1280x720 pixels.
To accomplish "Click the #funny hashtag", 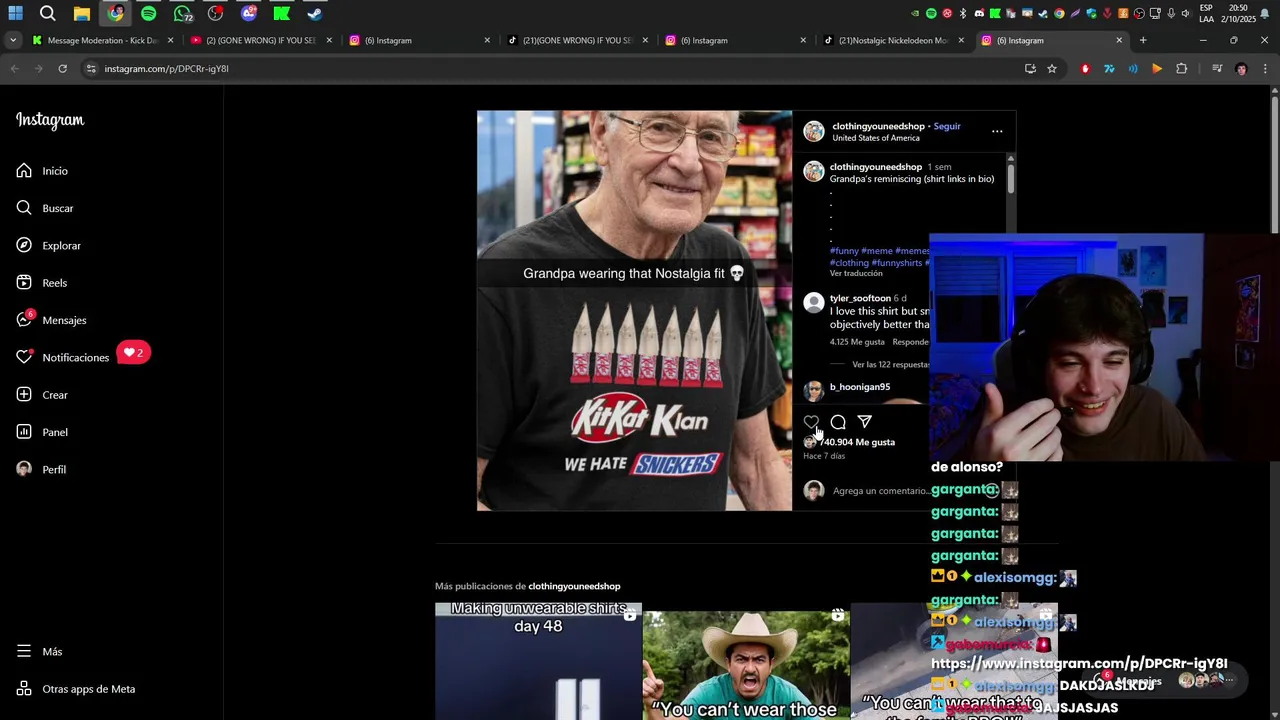I will tap(844, 251).
